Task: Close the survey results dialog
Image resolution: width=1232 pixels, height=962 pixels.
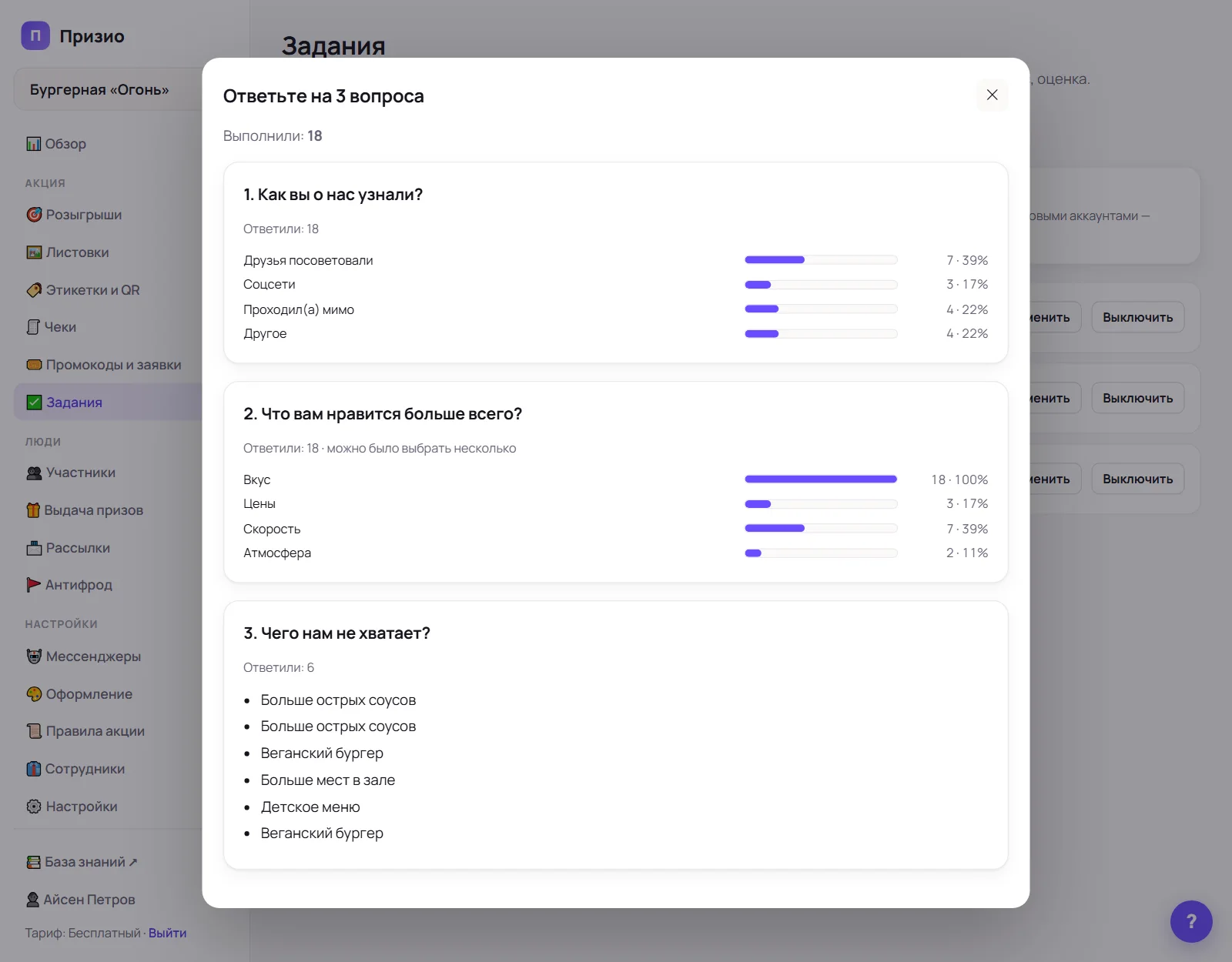Action: click(992, 95)
